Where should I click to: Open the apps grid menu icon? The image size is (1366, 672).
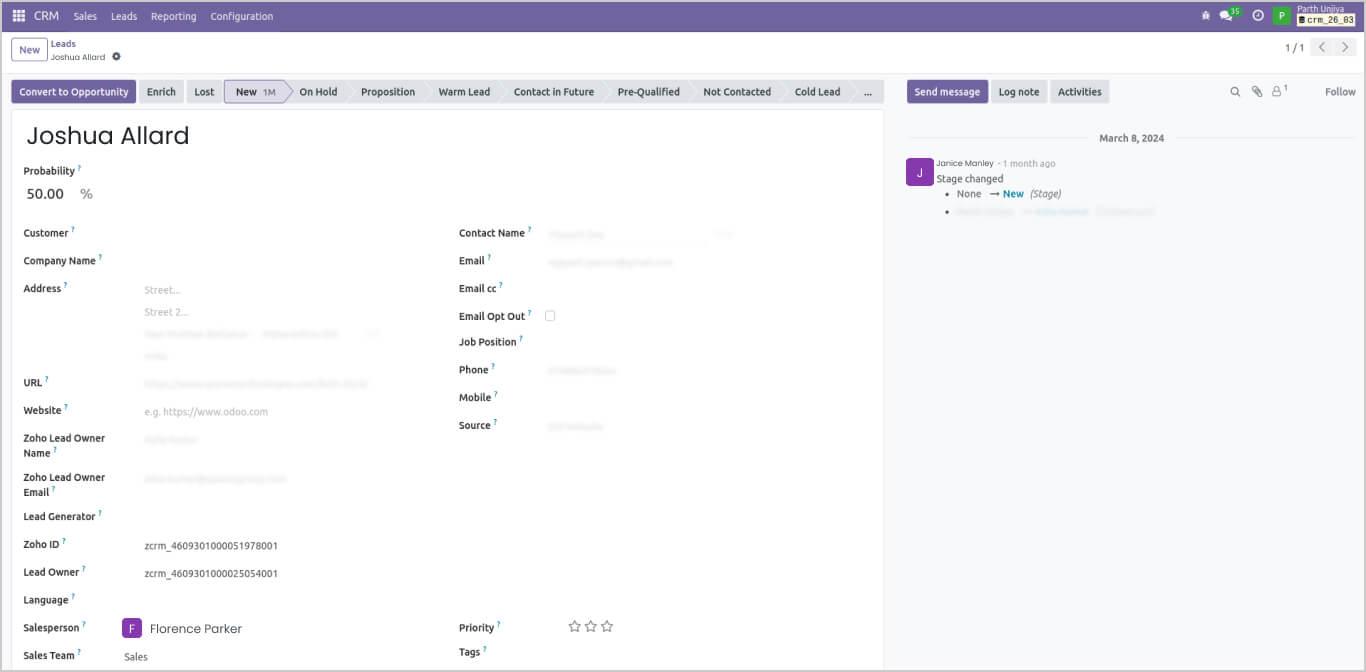coord(17,15)
